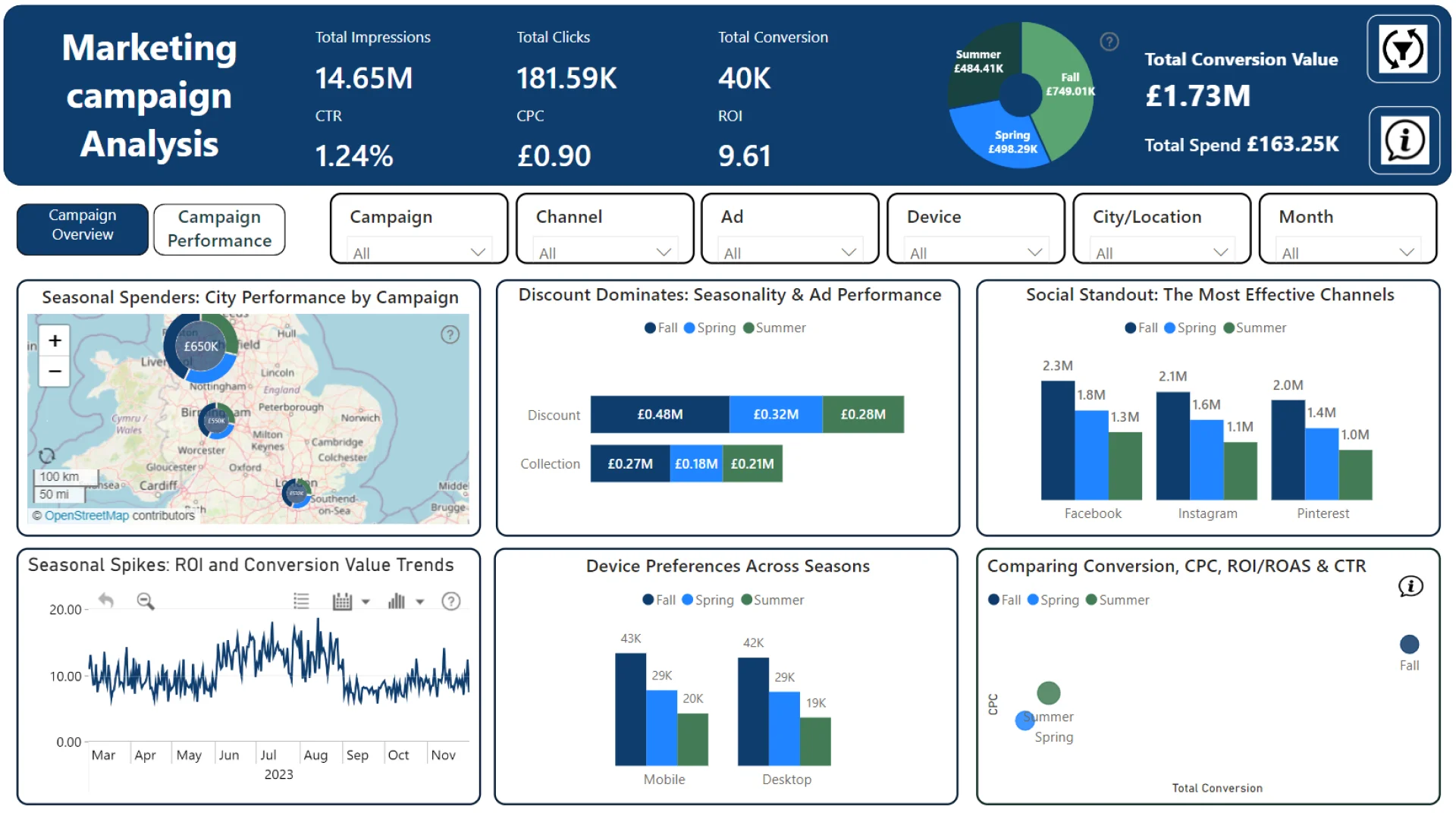
Task: Open the Channel filter dropdown
Action: pyautogui.click(x=605, y=252)
